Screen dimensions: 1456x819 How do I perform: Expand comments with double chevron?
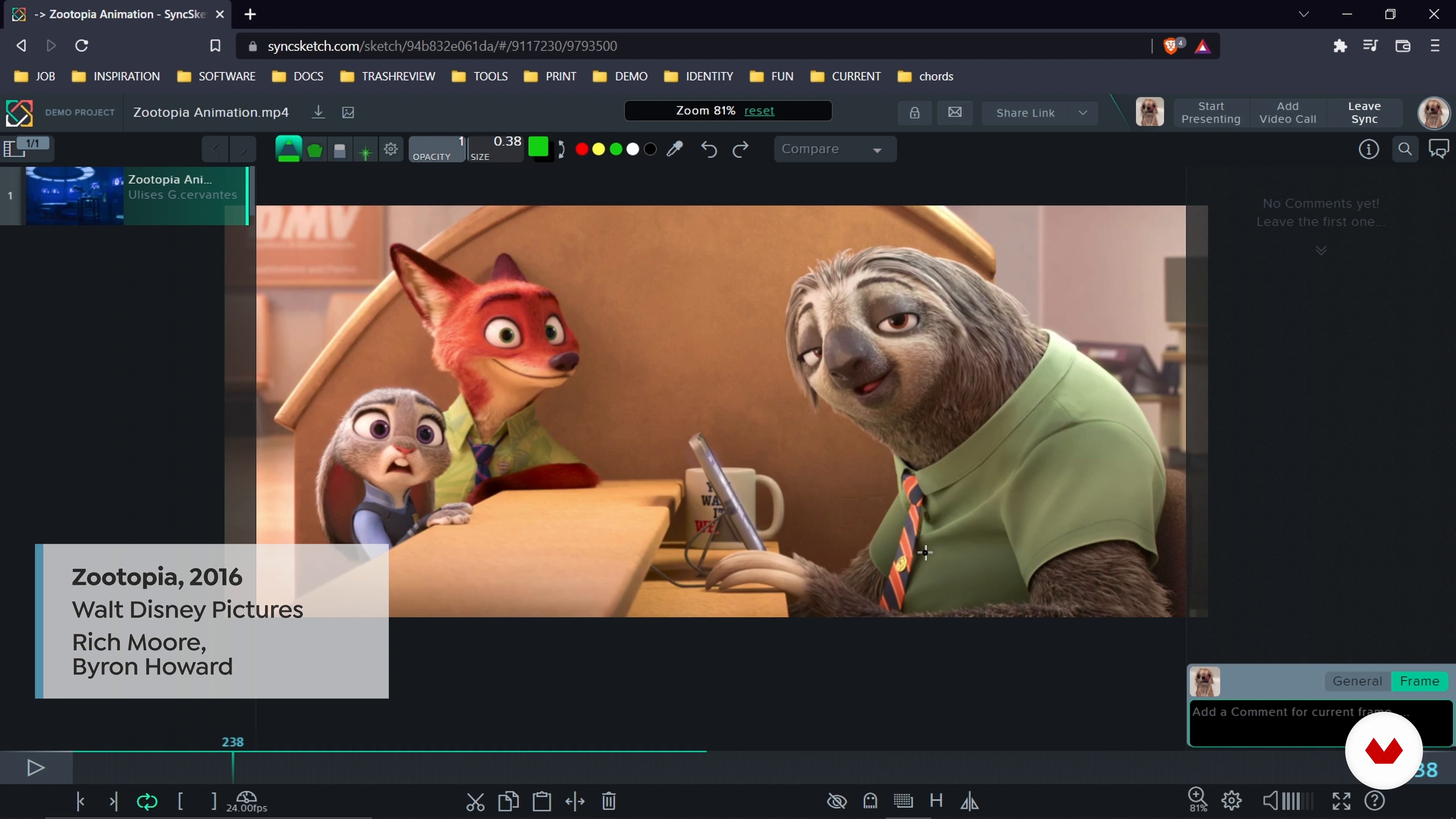pyautogui.click(x=1321, y=250)
